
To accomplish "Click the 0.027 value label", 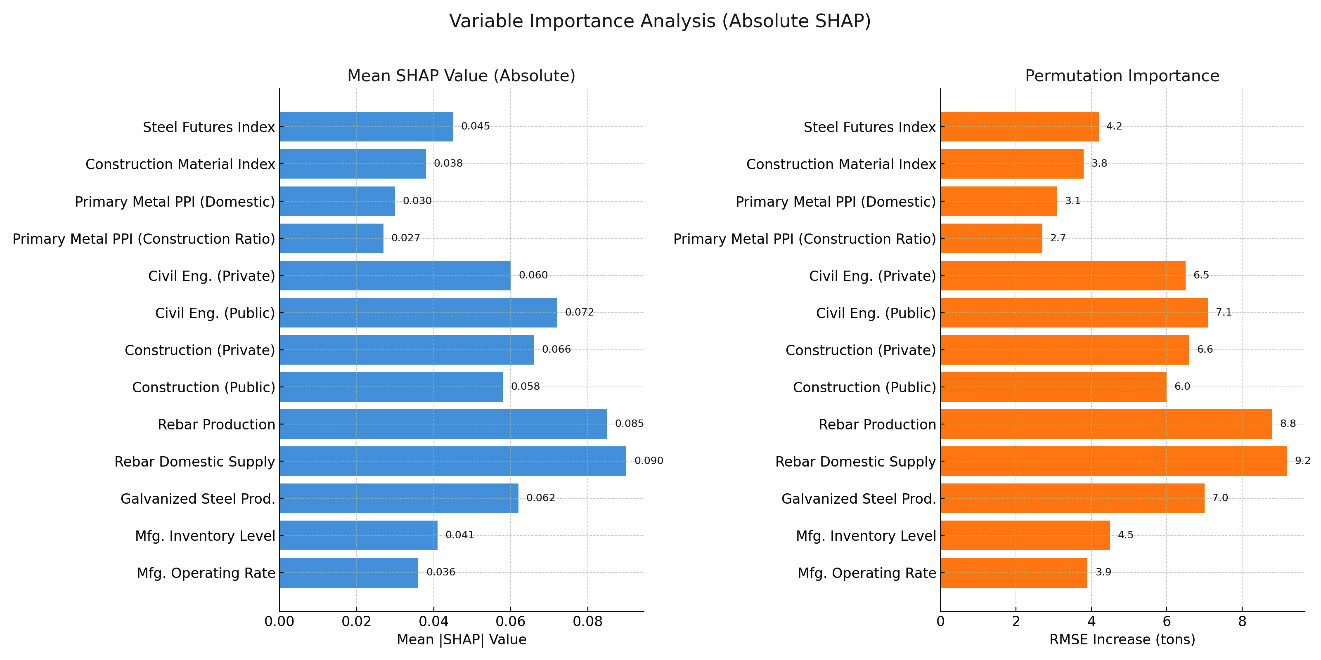I will click(x=405, y=238).
